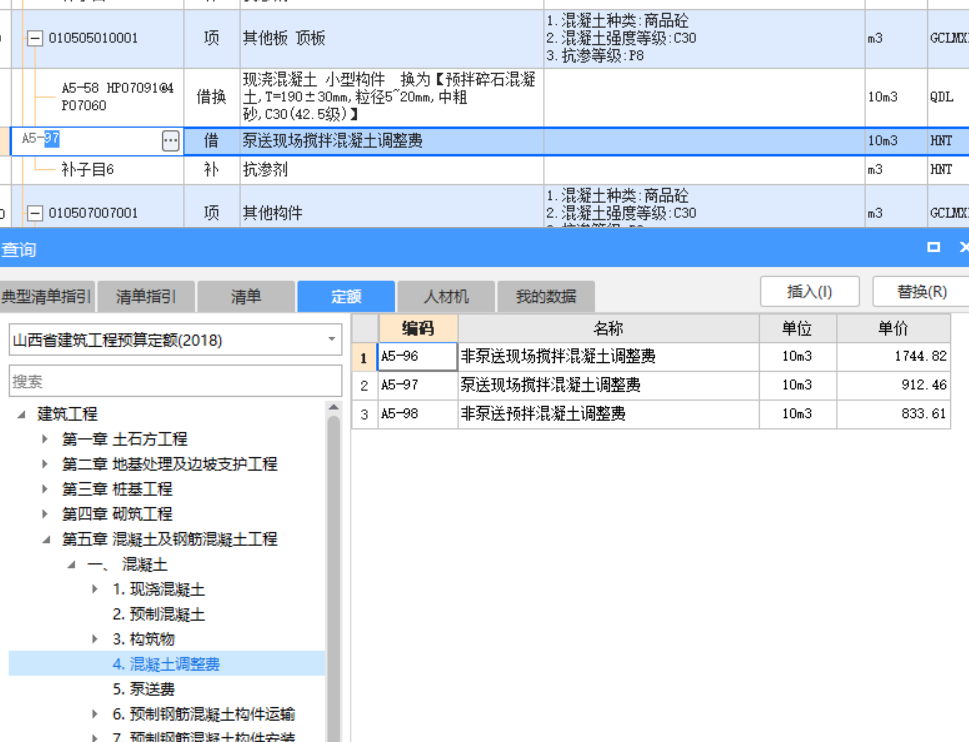
Task: Click the 编码 column header
Action: click(418, 328)
